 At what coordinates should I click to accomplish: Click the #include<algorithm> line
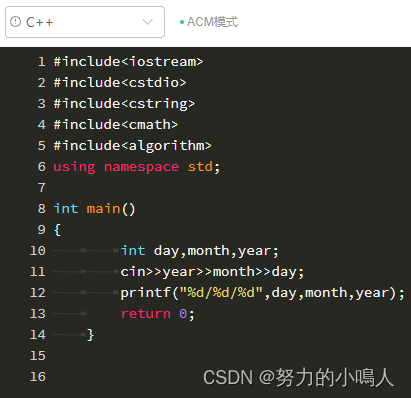click(133, 146)
